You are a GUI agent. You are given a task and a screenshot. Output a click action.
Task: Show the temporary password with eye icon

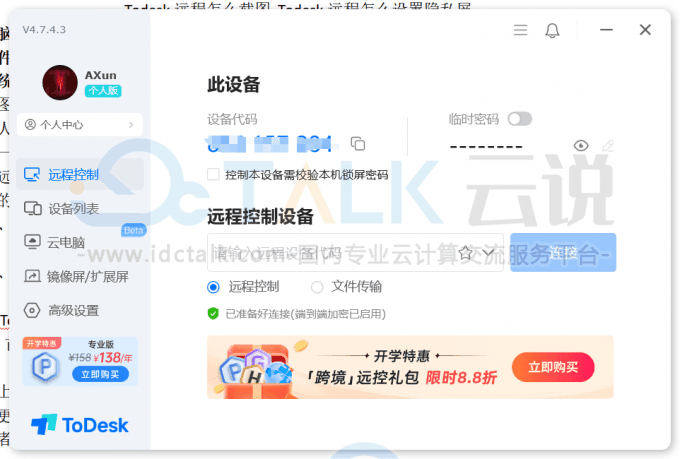(x=581, y=146)
